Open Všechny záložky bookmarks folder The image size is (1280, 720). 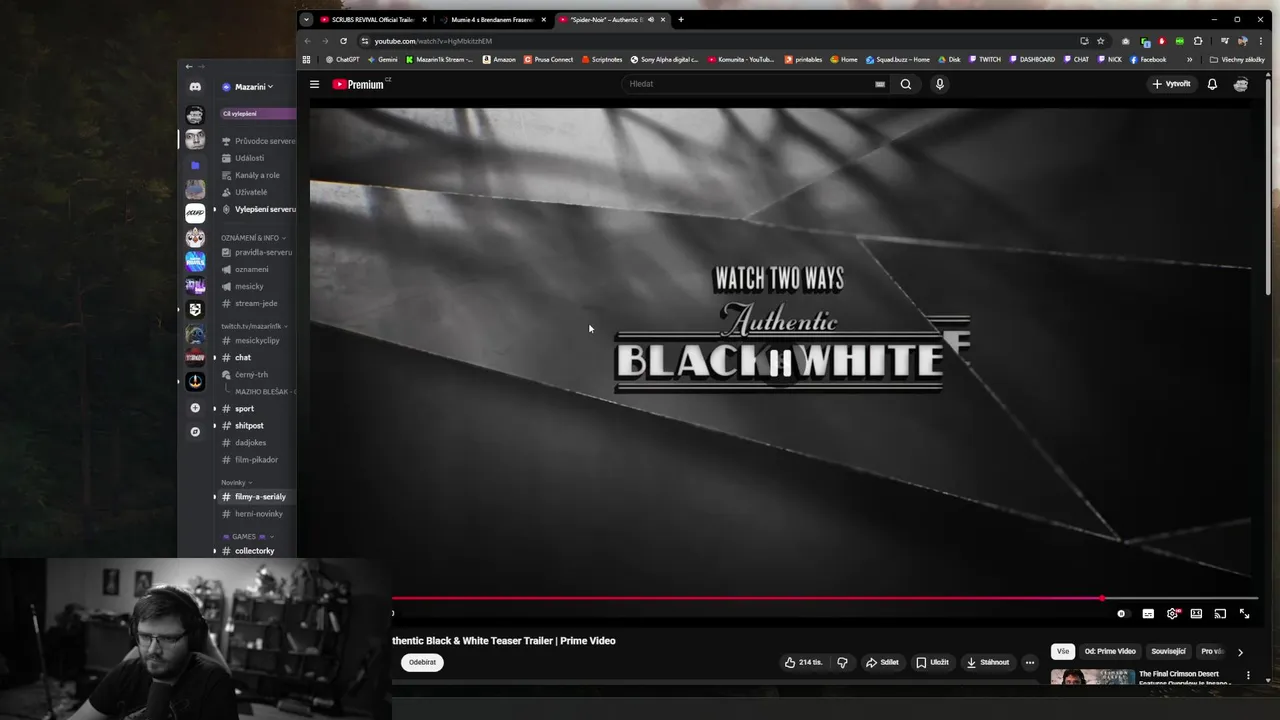1237,59
